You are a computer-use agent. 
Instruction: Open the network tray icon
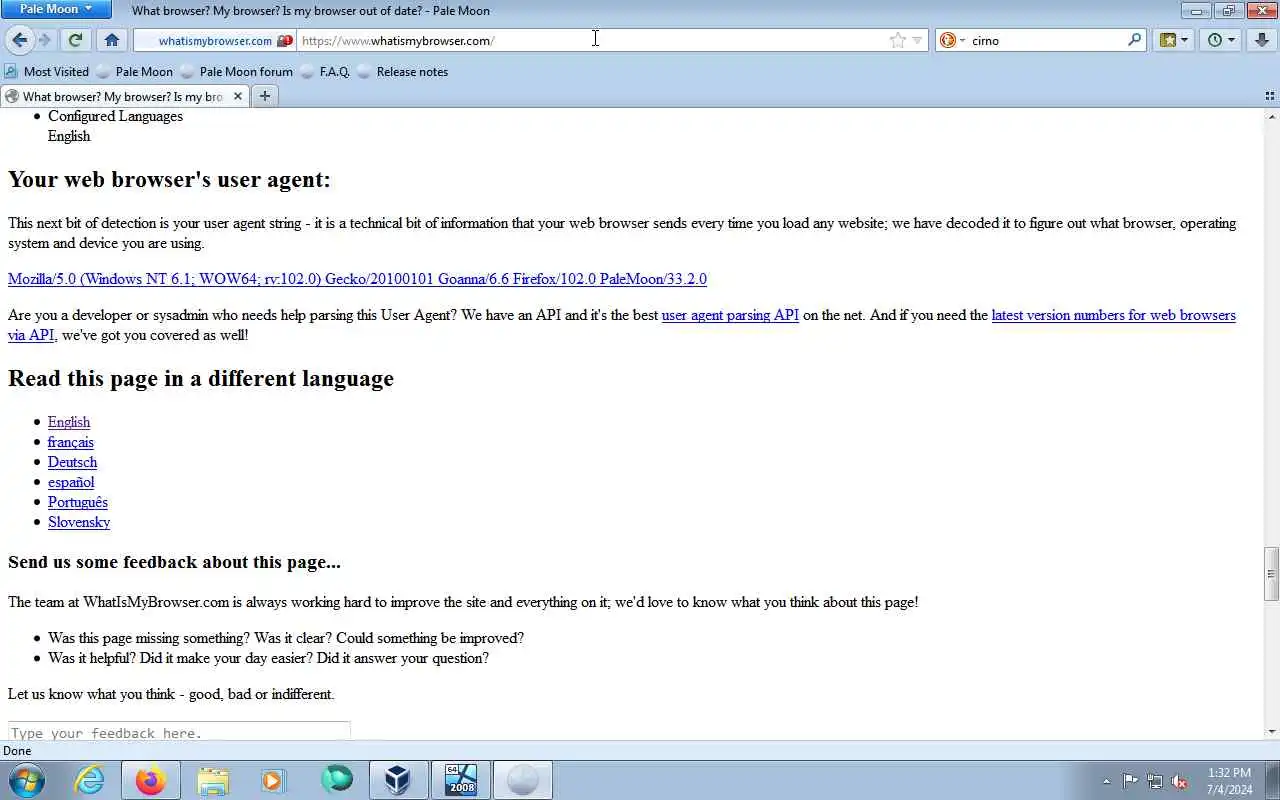point(1155,781)
